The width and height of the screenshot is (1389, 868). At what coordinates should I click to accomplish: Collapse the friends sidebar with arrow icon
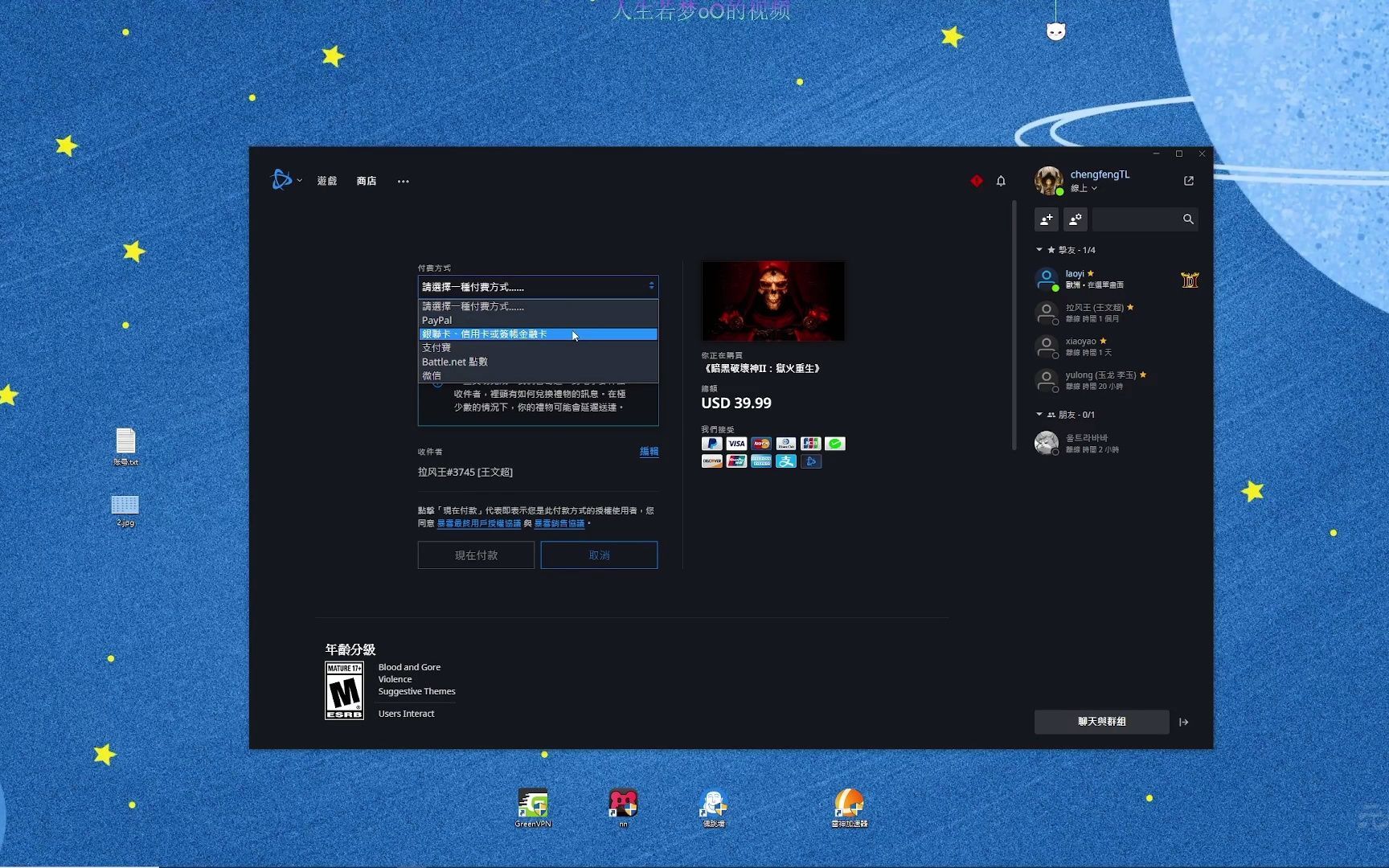[1183, 722]
